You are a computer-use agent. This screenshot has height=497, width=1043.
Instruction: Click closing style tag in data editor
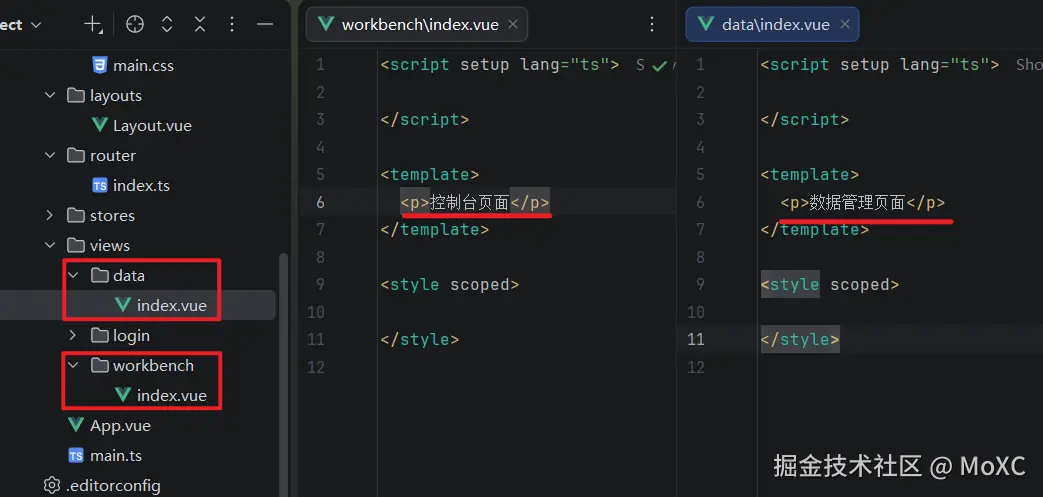coord(800,339)
